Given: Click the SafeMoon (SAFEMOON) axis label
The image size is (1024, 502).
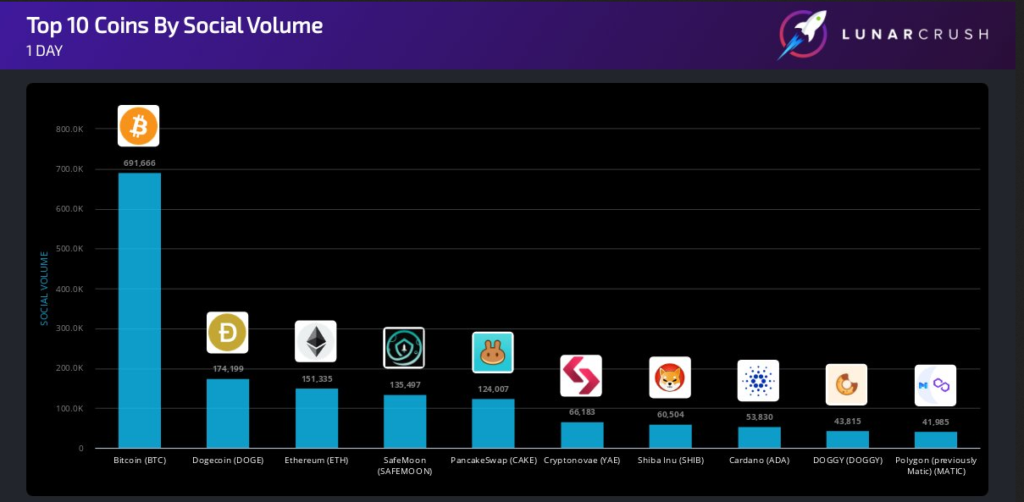Looking at the screenshot, I should [x=405, y=465].
